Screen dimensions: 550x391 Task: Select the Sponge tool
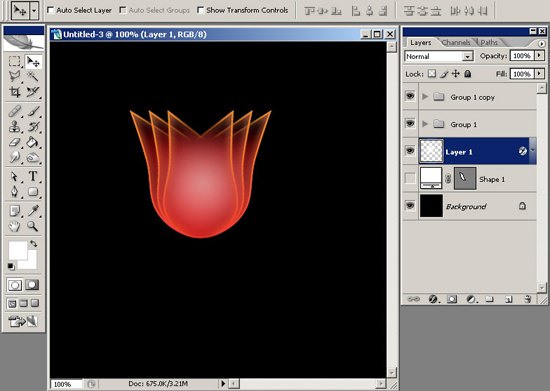tap(33, 157)
